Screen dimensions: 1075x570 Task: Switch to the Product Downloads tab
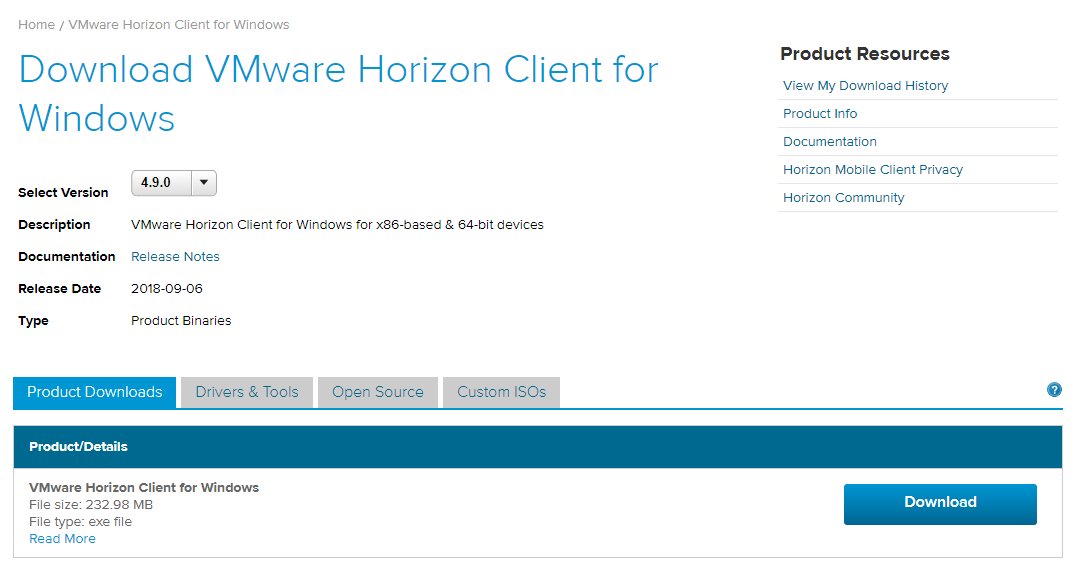(95, 392)
